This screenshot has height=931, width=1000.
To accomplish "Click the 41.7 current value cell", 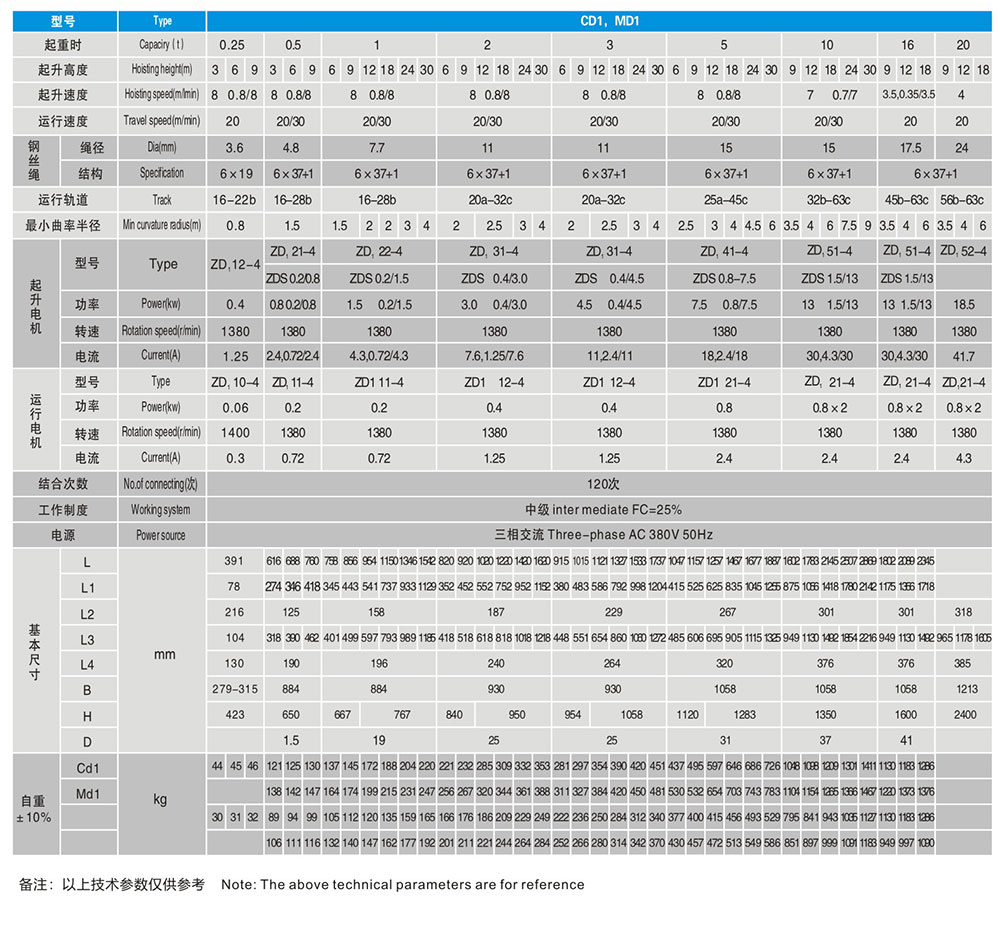I will click(x=964, y=355).
